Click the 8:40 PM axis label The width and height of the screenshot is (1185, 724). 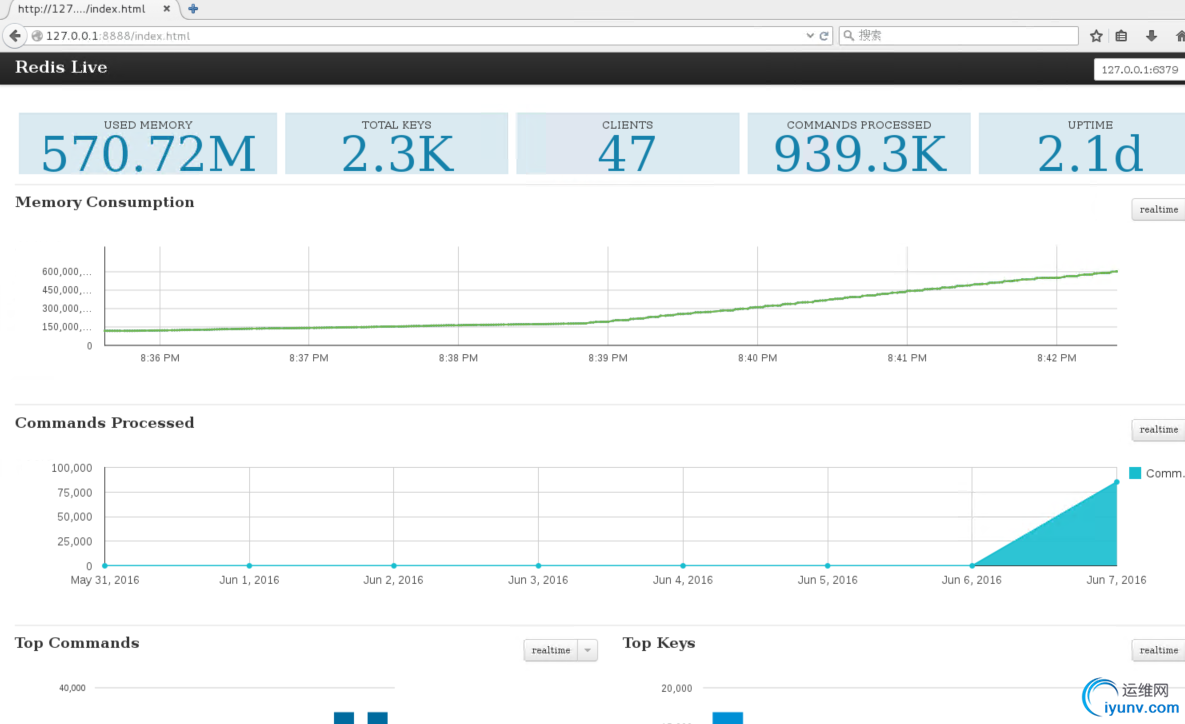click(758, 358)
